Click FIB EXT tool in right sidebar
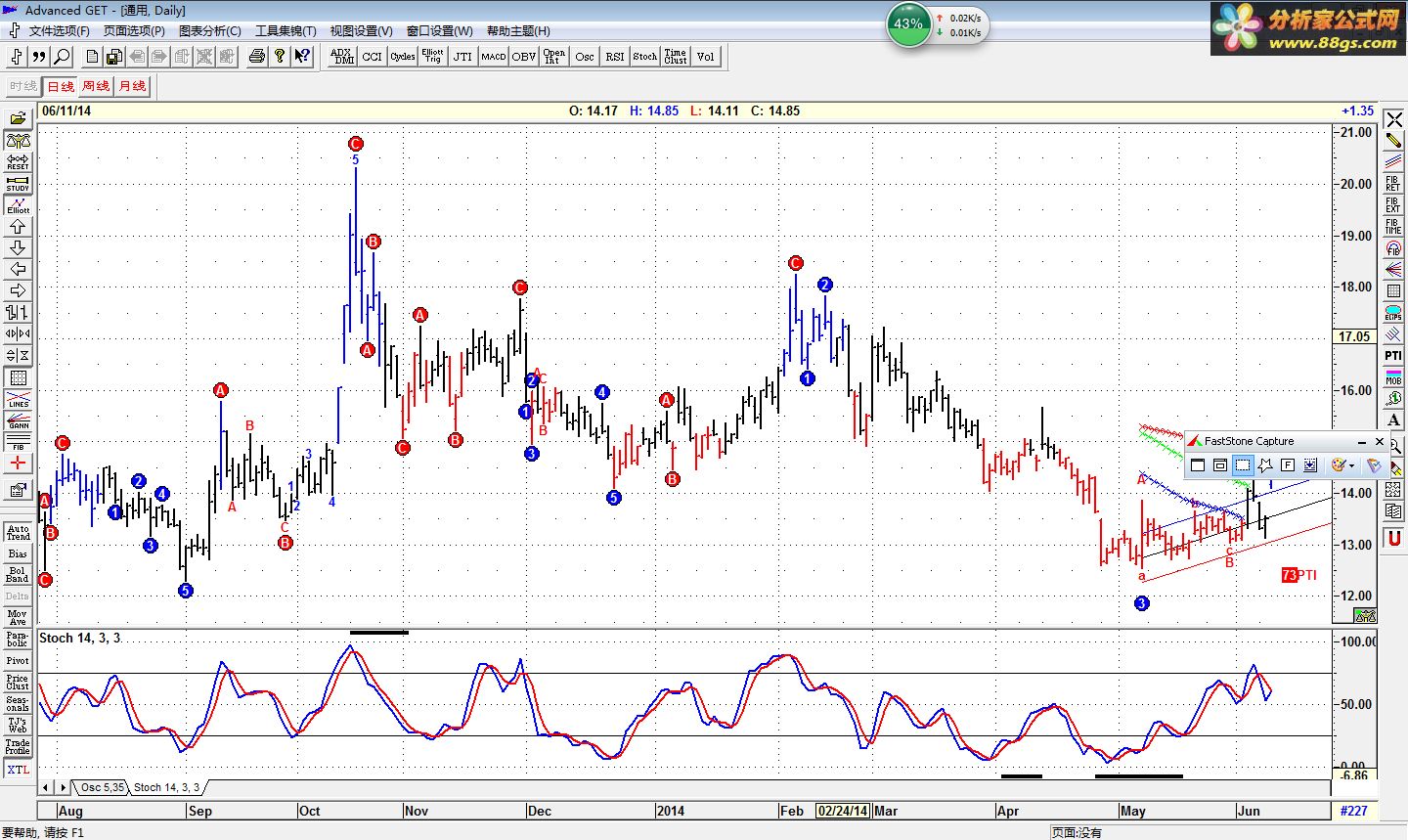This screenshot has height=840, width=1408. [x=1393, y=204]
